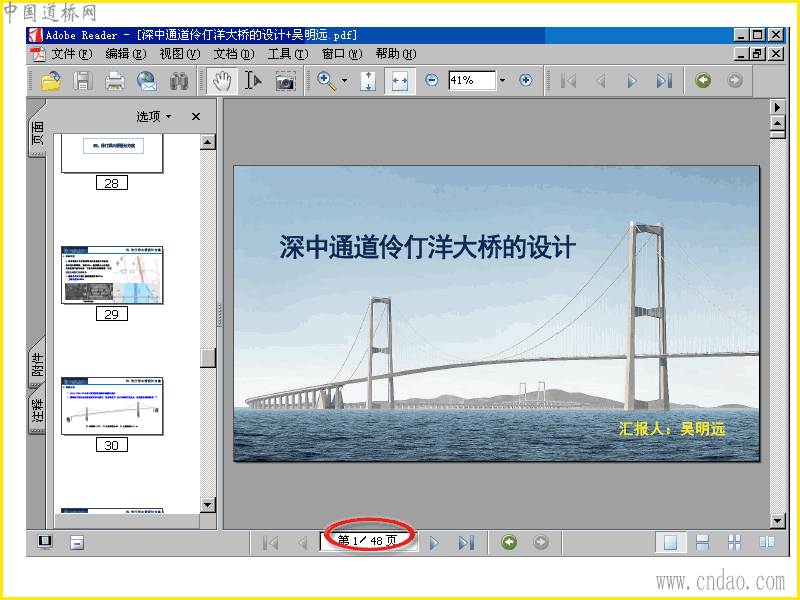Select the Hand tool

click(222, 81)
